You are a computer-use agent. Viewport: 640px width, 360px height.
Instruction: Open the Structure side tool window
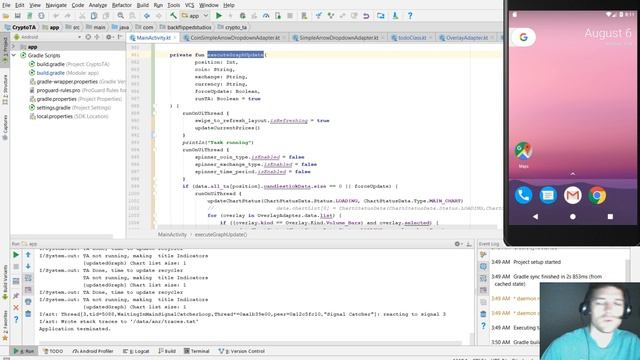pos(5,89)
